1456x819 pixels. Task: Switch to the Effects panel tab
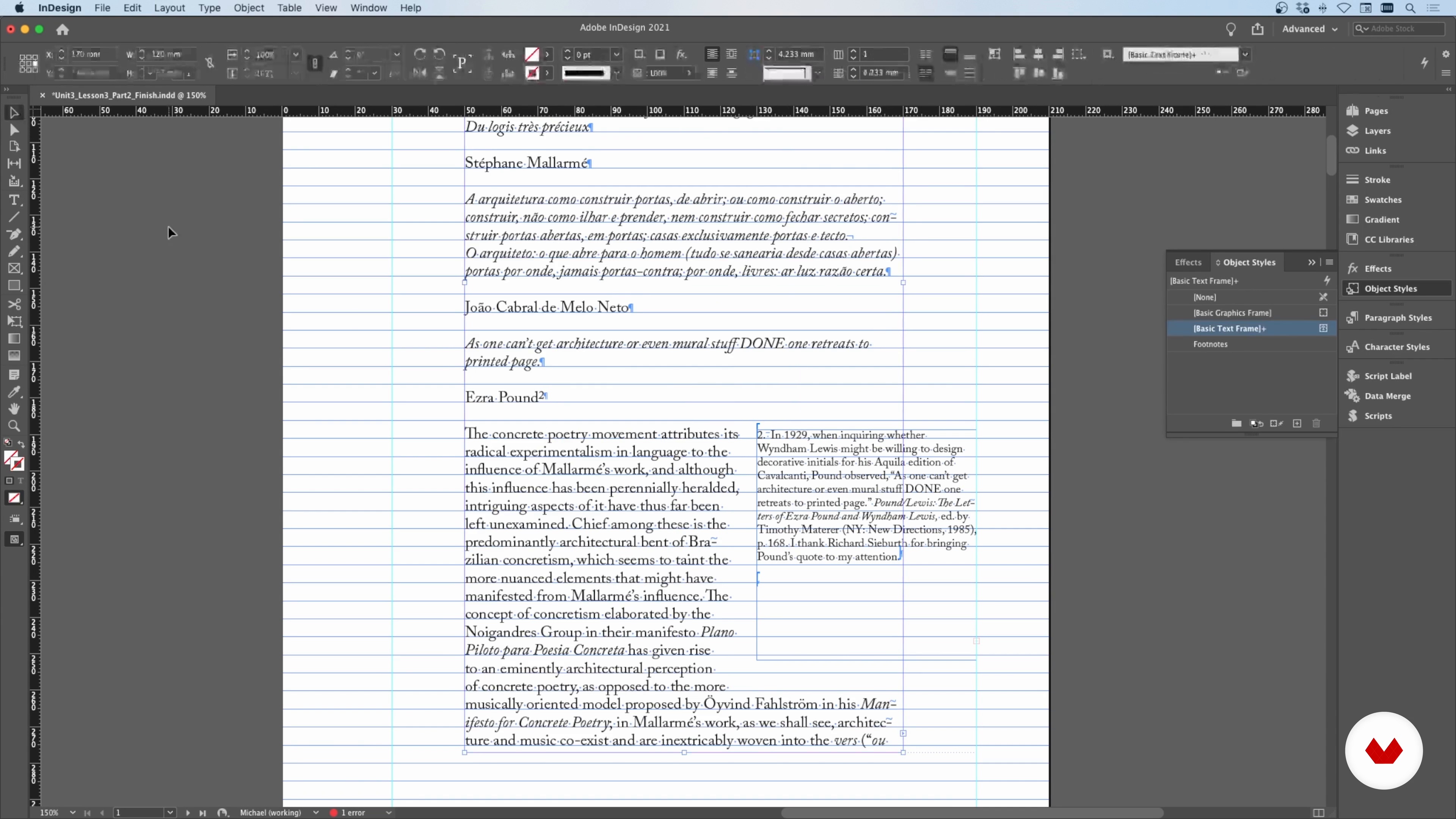[1188, 262]
